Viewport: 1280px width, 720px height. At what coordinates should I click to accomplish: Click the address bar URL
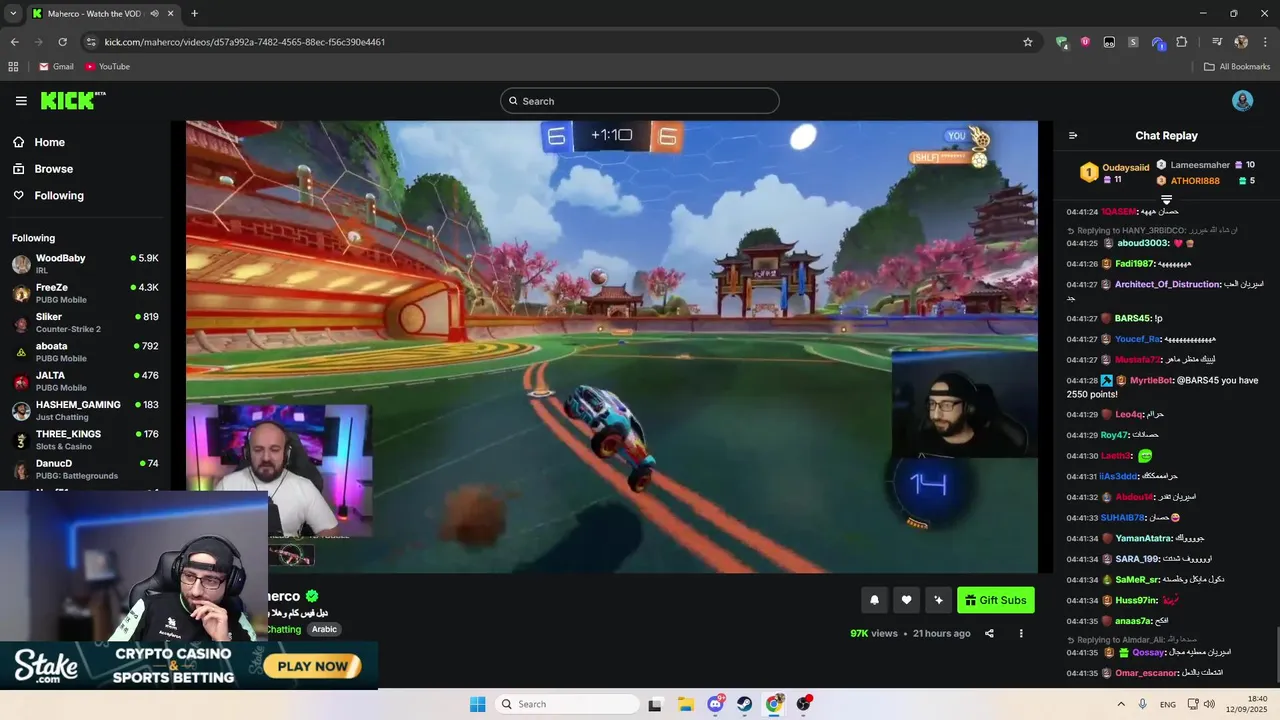(245, 42)
